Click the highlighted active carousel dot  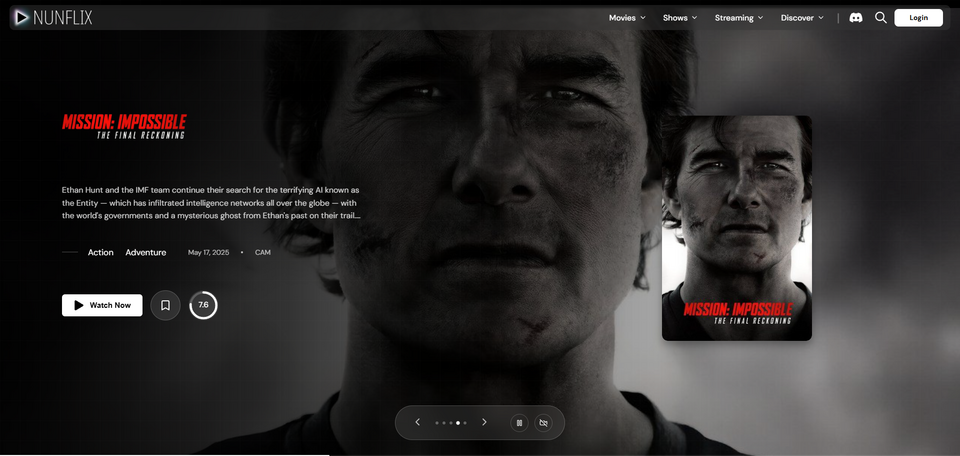tap(458, 422)
